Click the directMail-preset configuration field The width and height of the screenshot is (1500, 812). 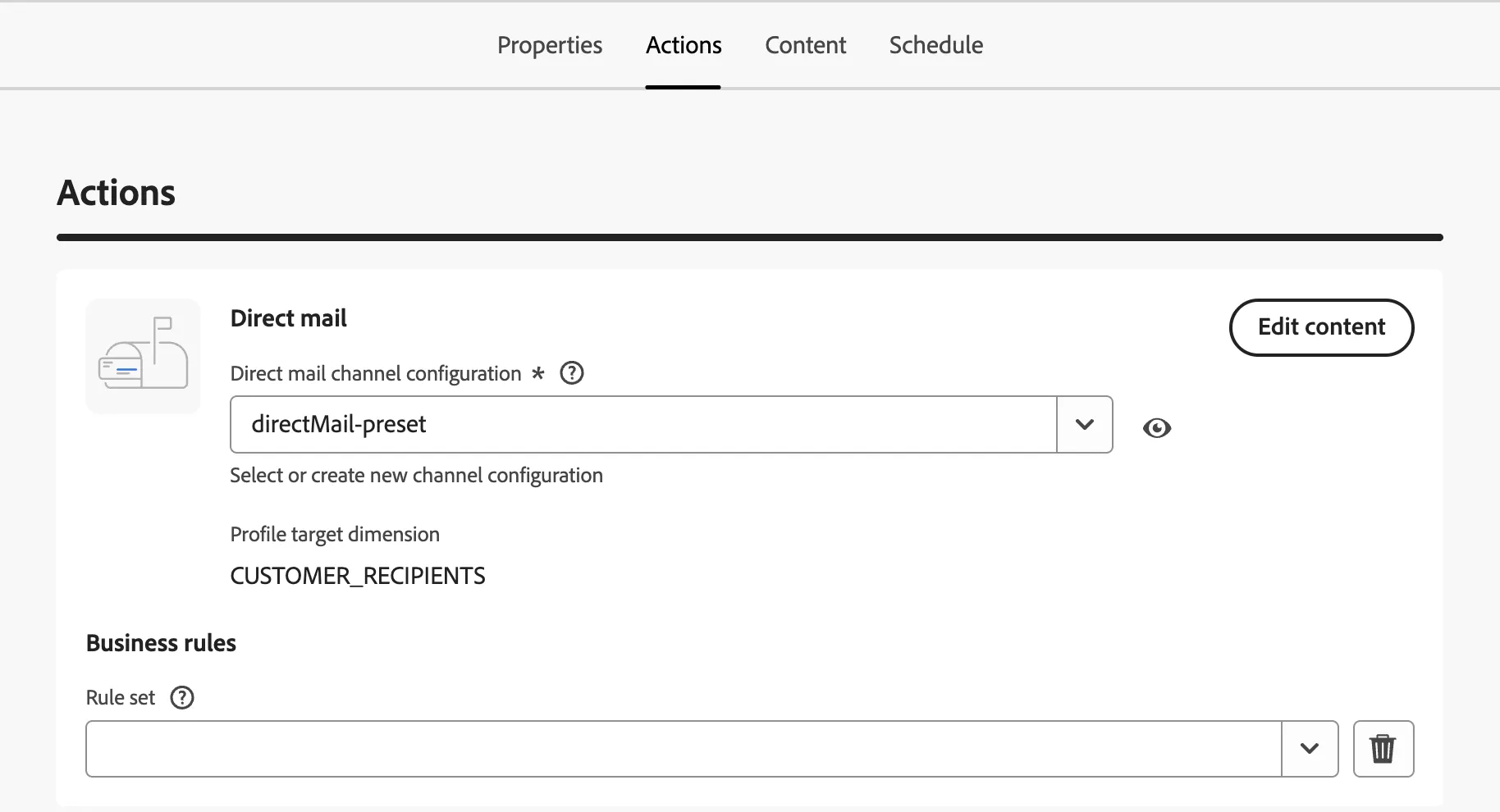(643, 424)
